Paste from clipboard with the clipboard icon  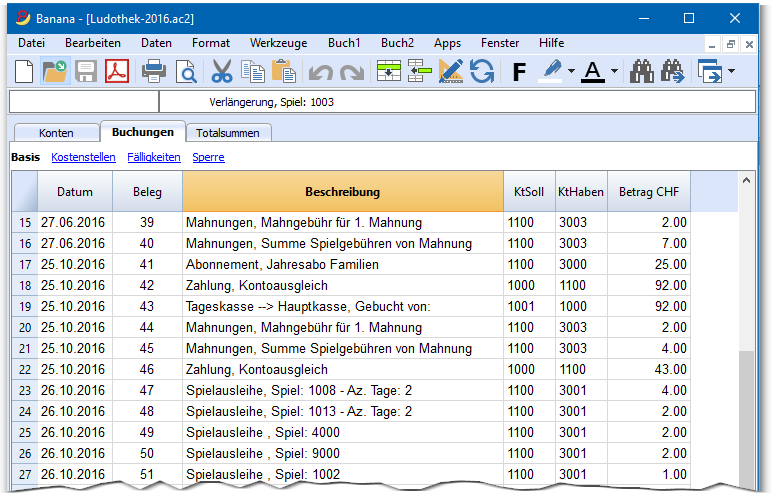(284, 71)
